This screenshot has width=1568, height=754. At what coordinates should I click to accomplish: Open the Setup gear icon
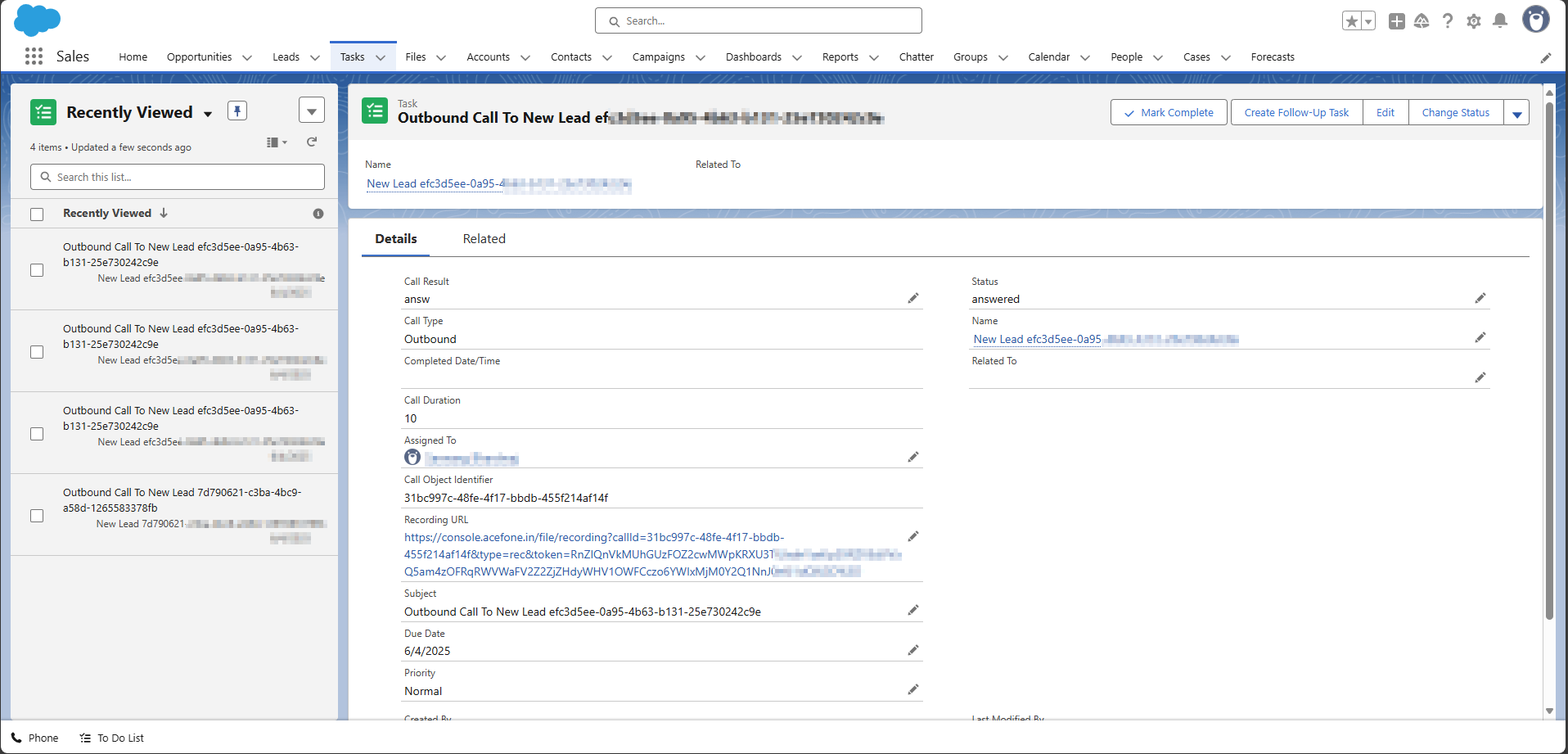coord(1473,21)
